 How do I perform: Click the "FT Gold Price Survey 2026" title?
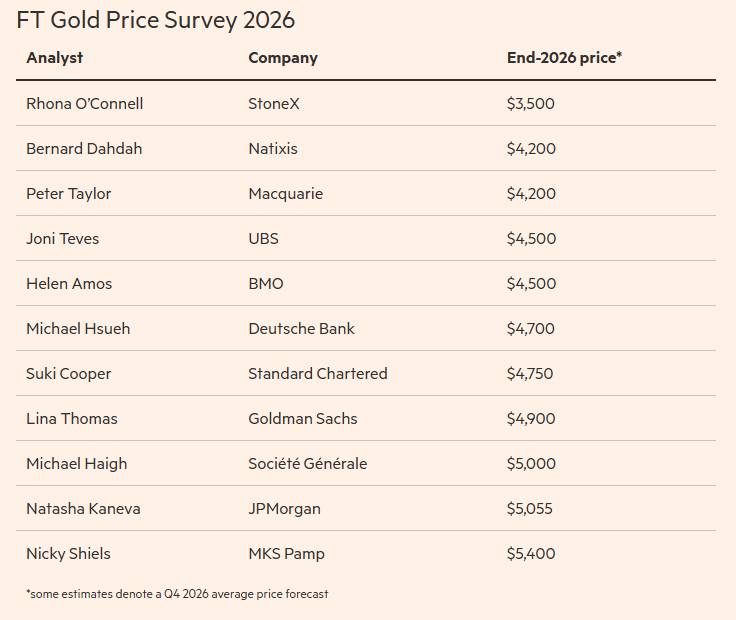[155, 20]
